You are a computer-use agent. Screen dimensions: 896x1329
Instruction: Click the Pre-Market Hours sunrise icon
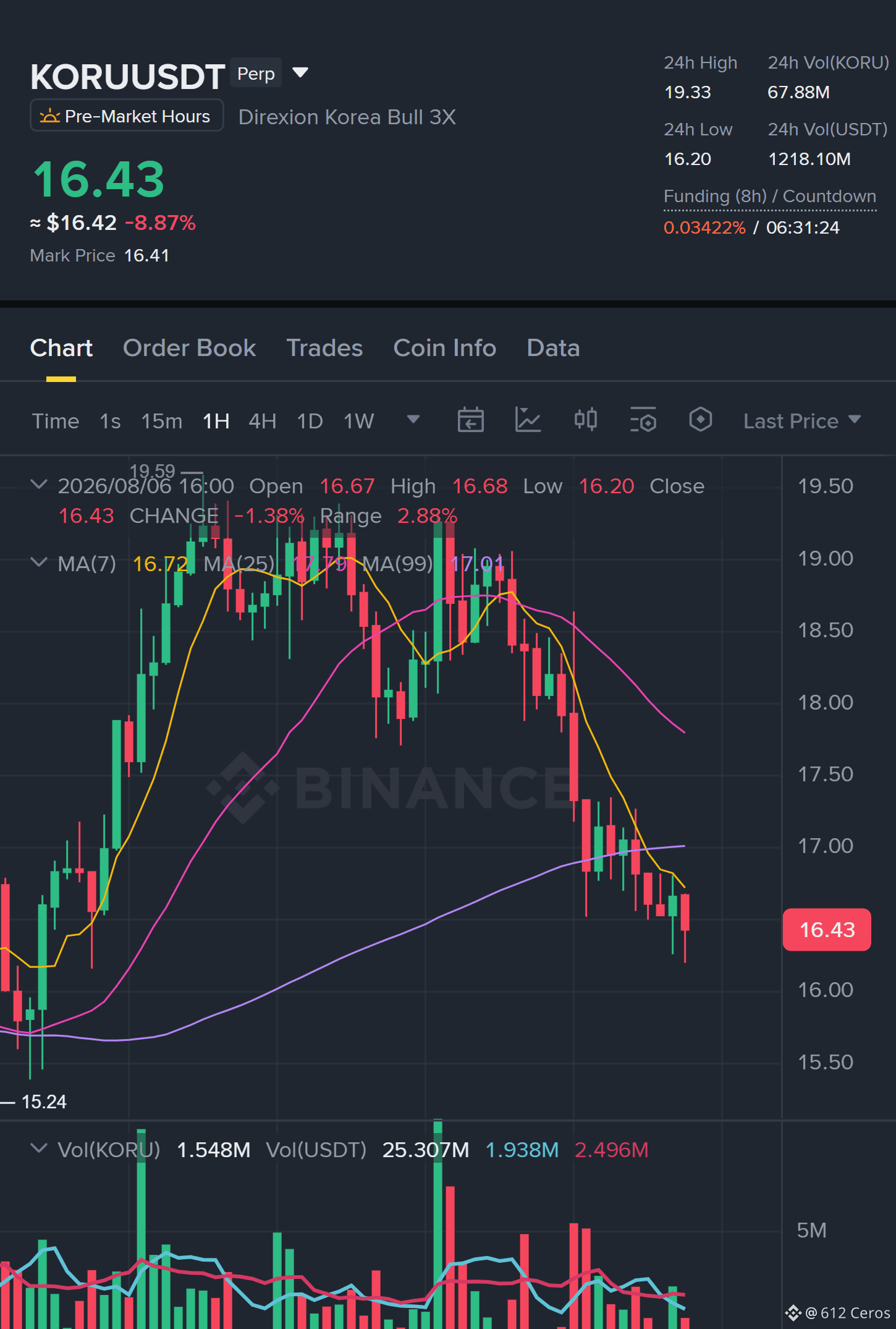coord(49,116)
